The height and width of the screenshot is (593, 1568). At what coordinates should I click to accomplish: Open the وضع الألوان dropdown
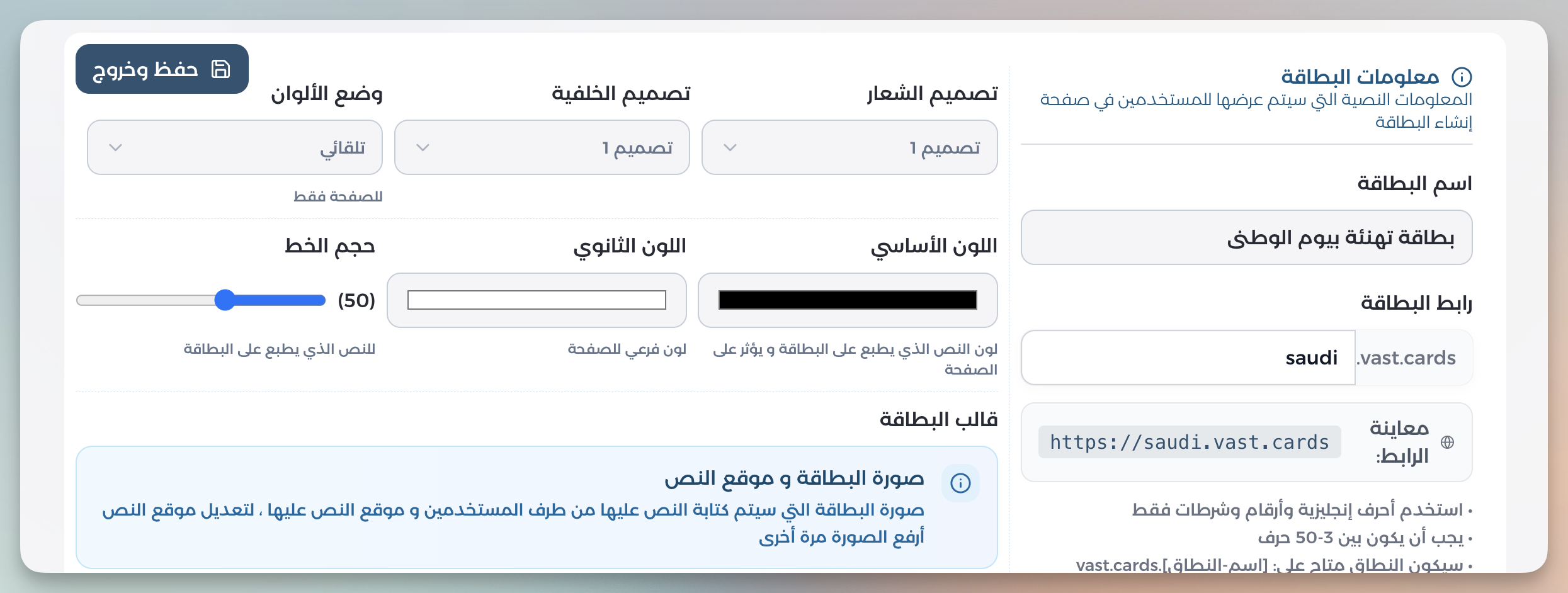point(235,147)
